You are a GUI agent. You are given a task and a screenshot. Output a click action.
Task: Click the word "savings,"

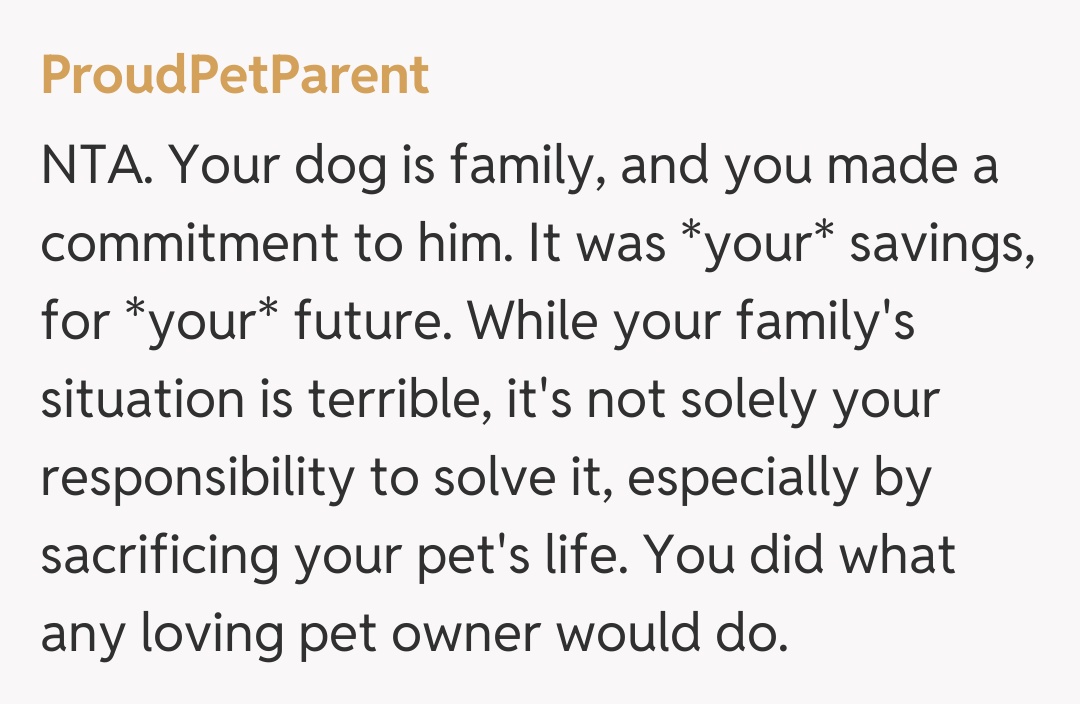(x=942, y=245)
